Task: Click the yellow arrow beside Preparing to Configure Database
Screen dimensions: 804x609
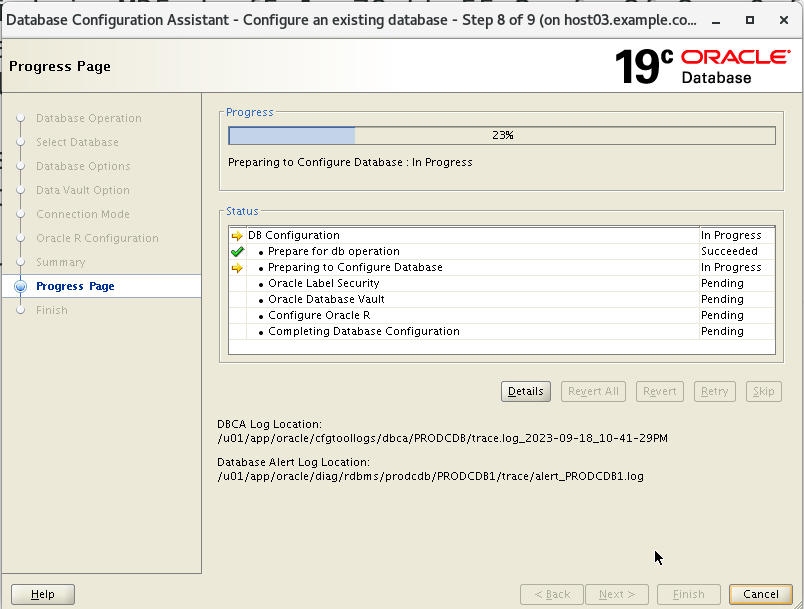Action: (237, 268)
